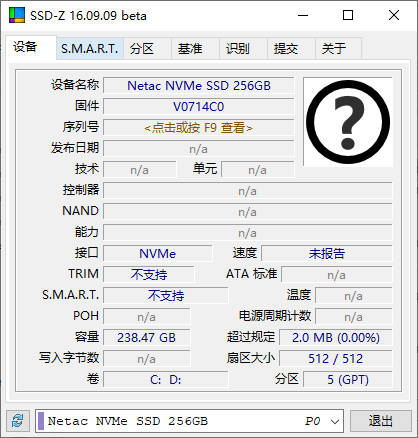Screen dimensions: 418x438
Task: Minimize the SSD-Z window
Action: coord(303,15)
